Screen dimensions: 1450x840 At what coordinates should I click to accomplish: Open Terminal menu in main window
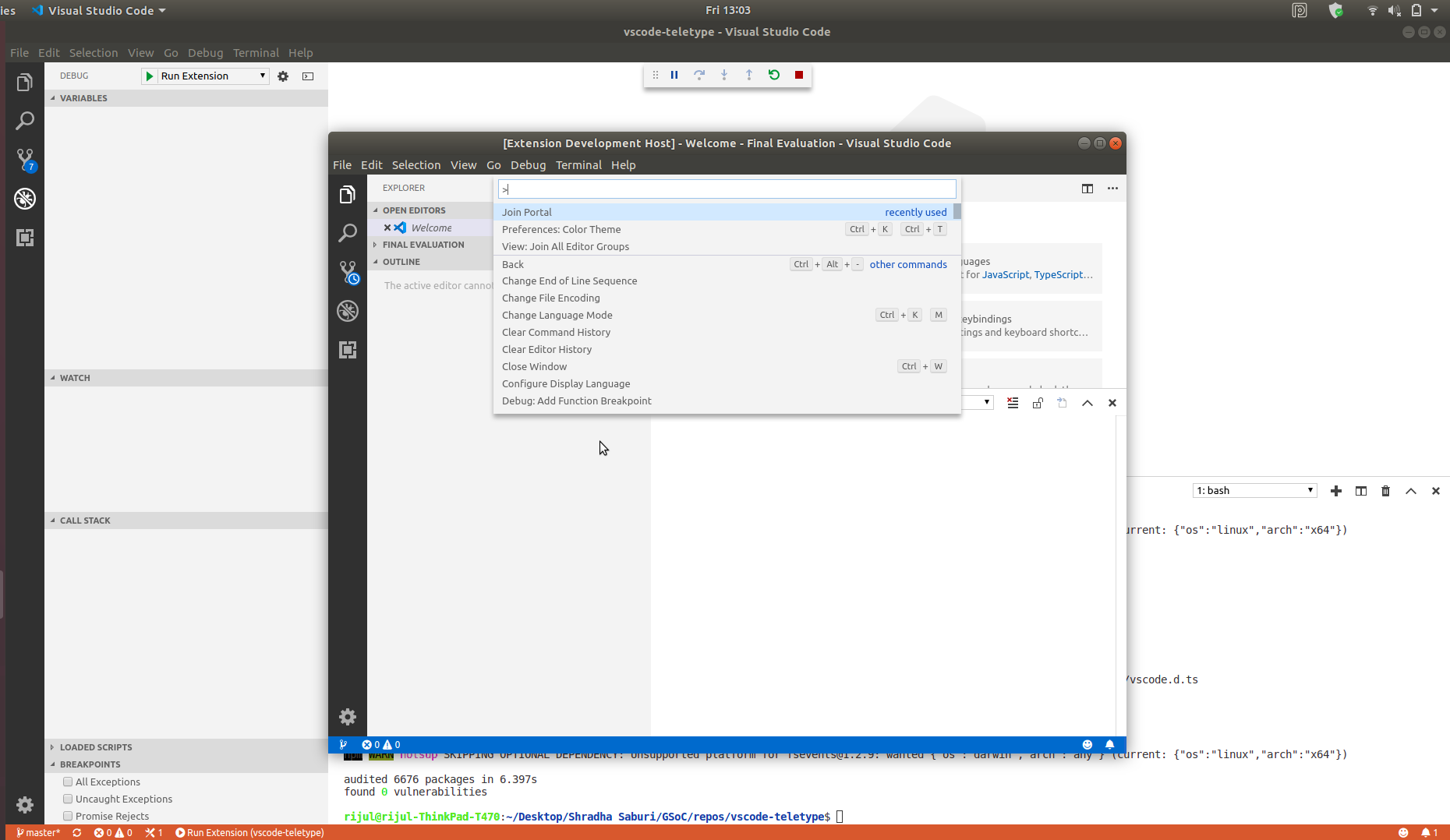(x=256, y=53)
